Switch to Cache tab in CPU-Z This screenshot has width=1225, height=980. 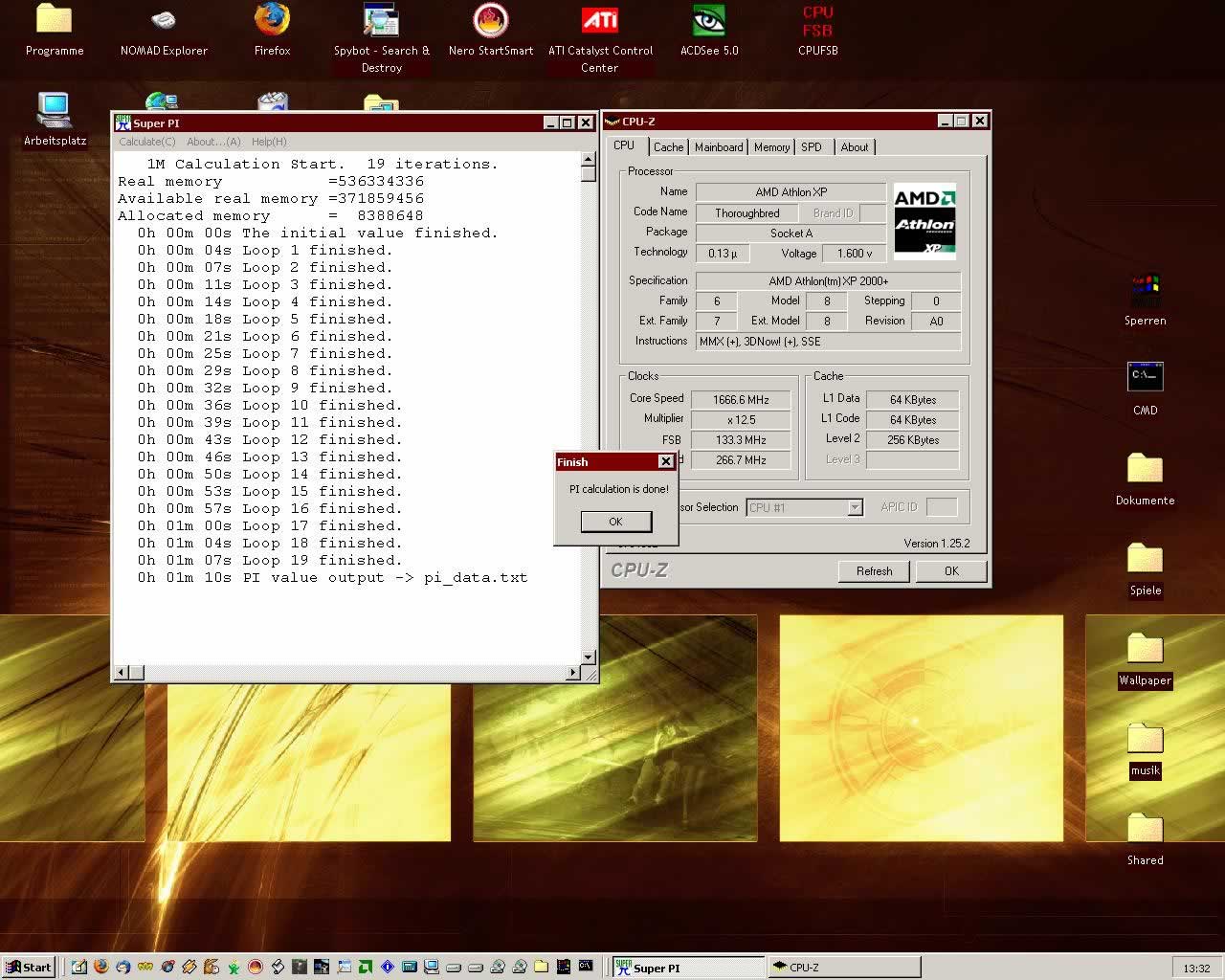[668, 147]
